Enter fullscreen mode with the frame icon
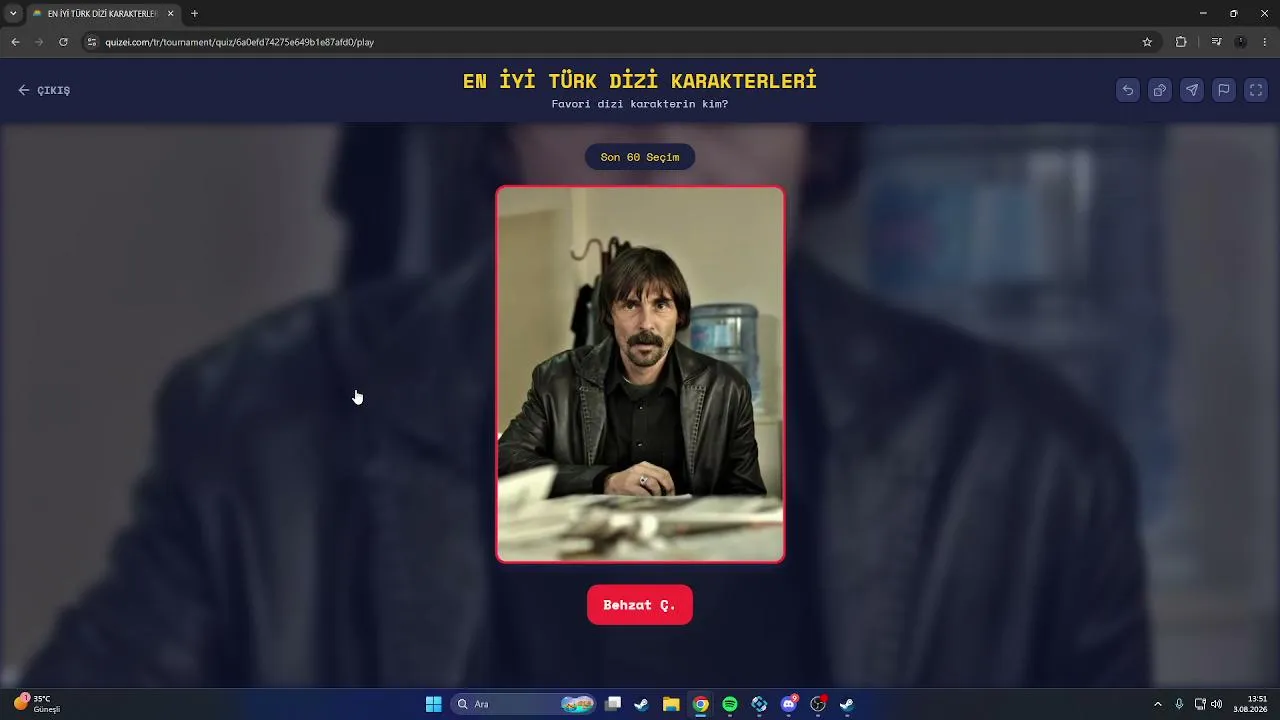This screenshot has width=1280, height=720. [x=1255, y=90]
